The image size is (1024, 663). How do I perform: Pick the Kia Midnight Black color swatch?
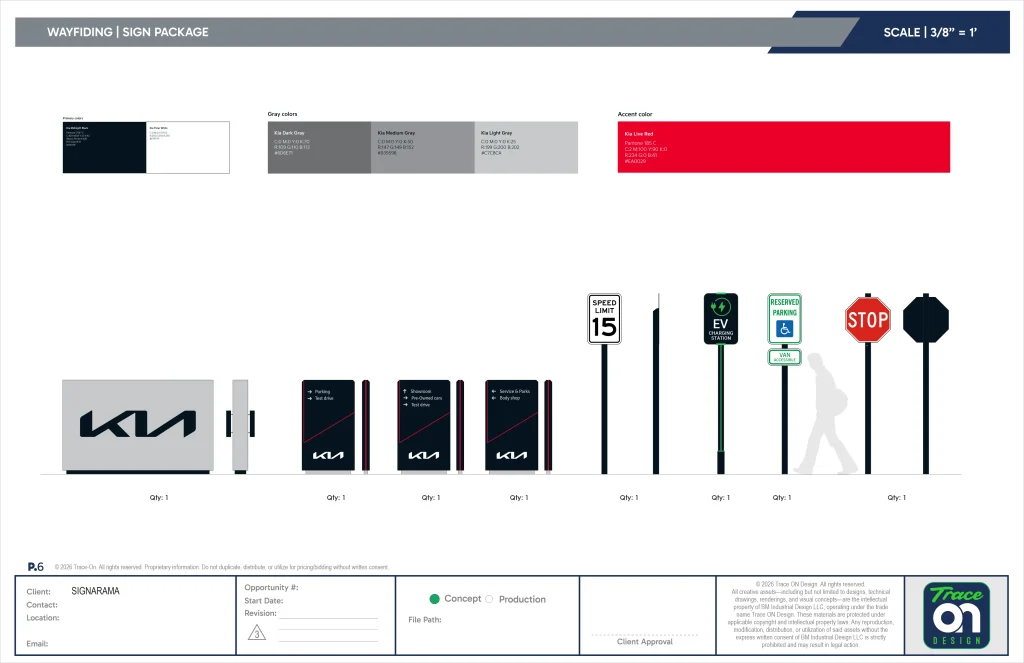click(x=104, y=147)
